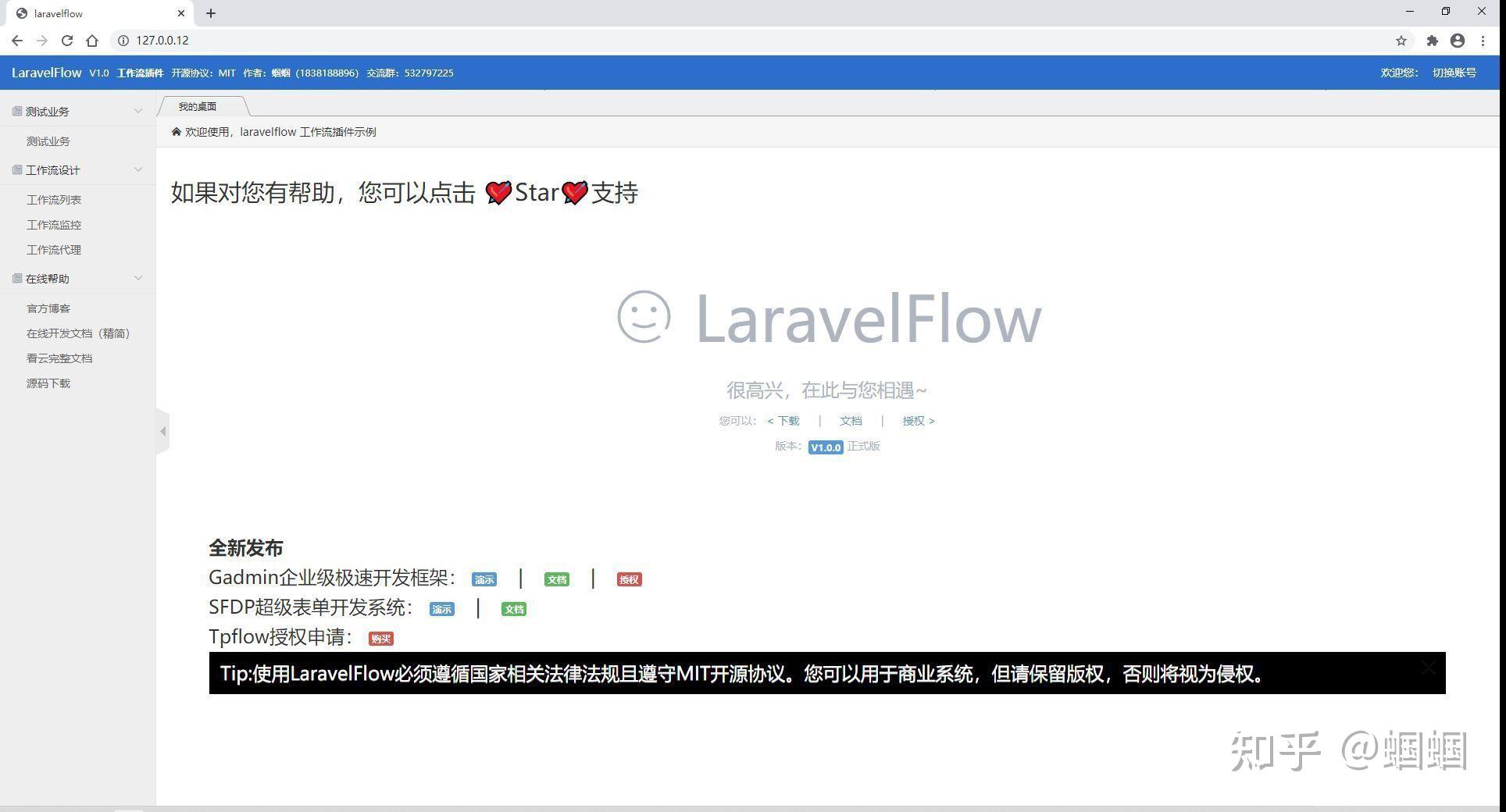The image size is (1506, 812).
Task: Click the V1.0.0 version badge
Action: (x=826, y=447)
